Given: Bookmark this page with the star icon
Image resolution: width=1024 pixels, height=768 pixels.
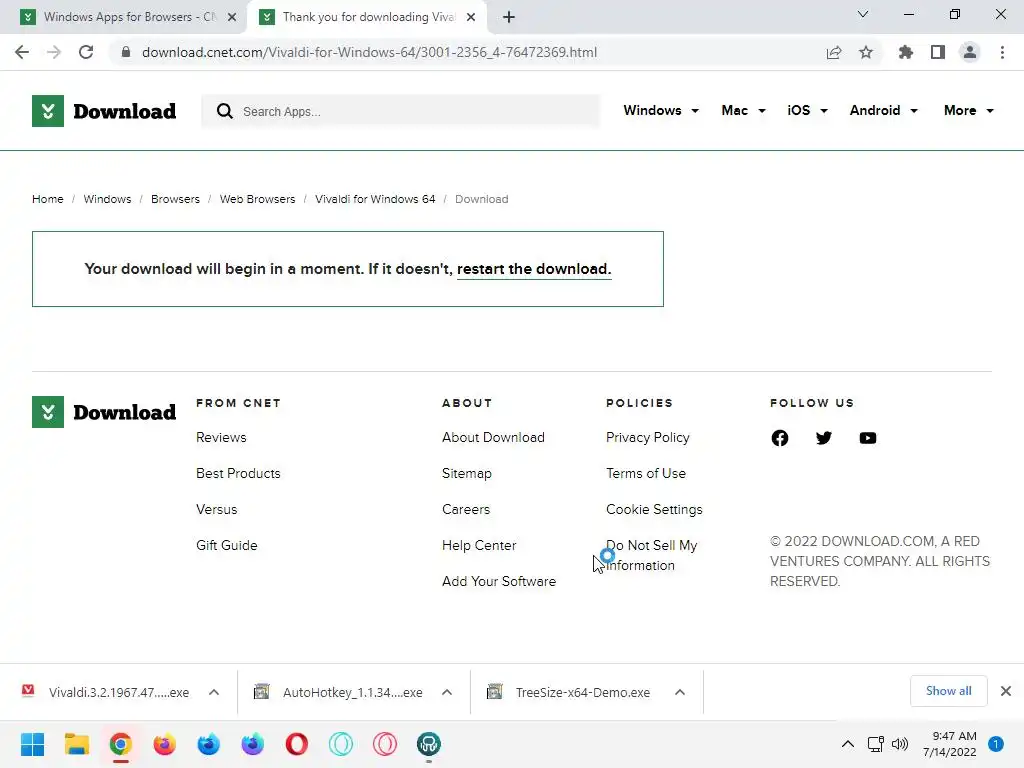Looking at the screenshot, I should point(866,52).
